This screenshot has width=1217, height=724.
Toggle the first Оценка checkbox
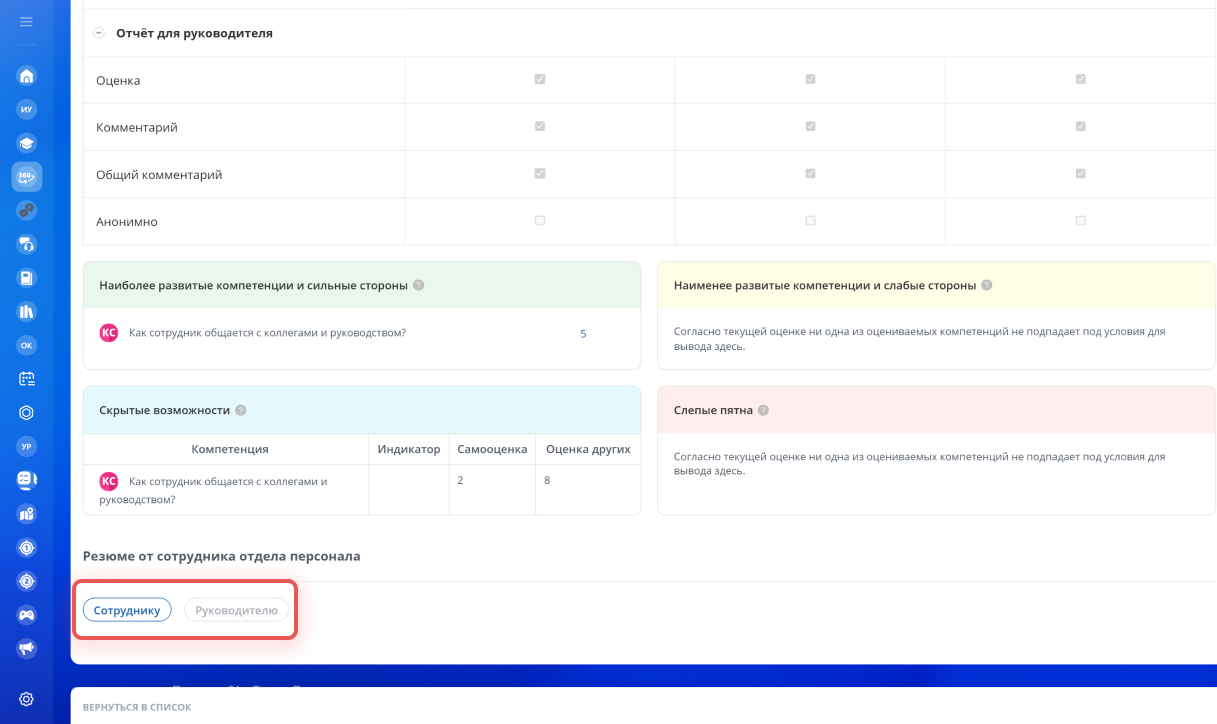point(540,79)
